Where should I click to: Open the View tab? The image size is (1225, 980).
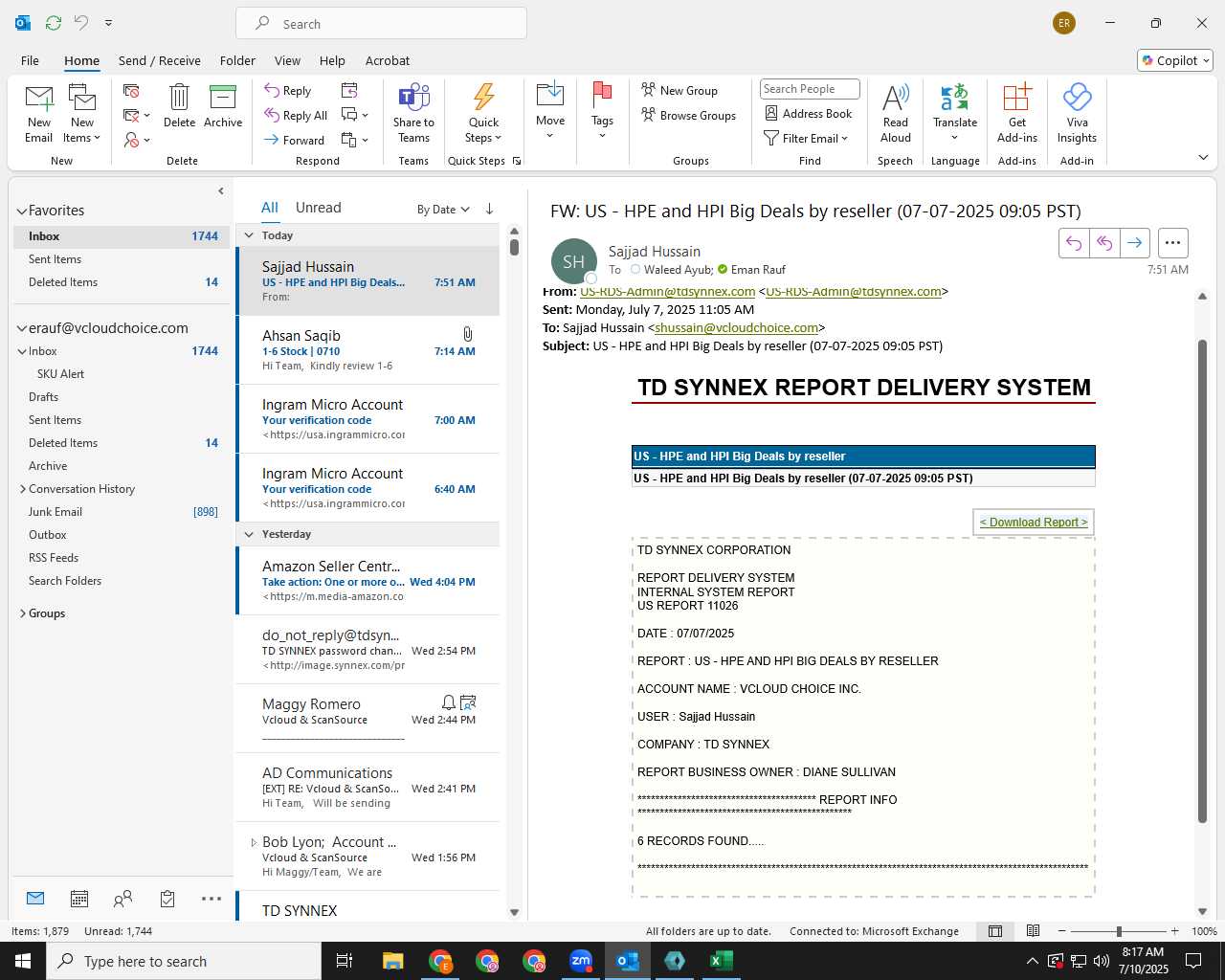287,60
